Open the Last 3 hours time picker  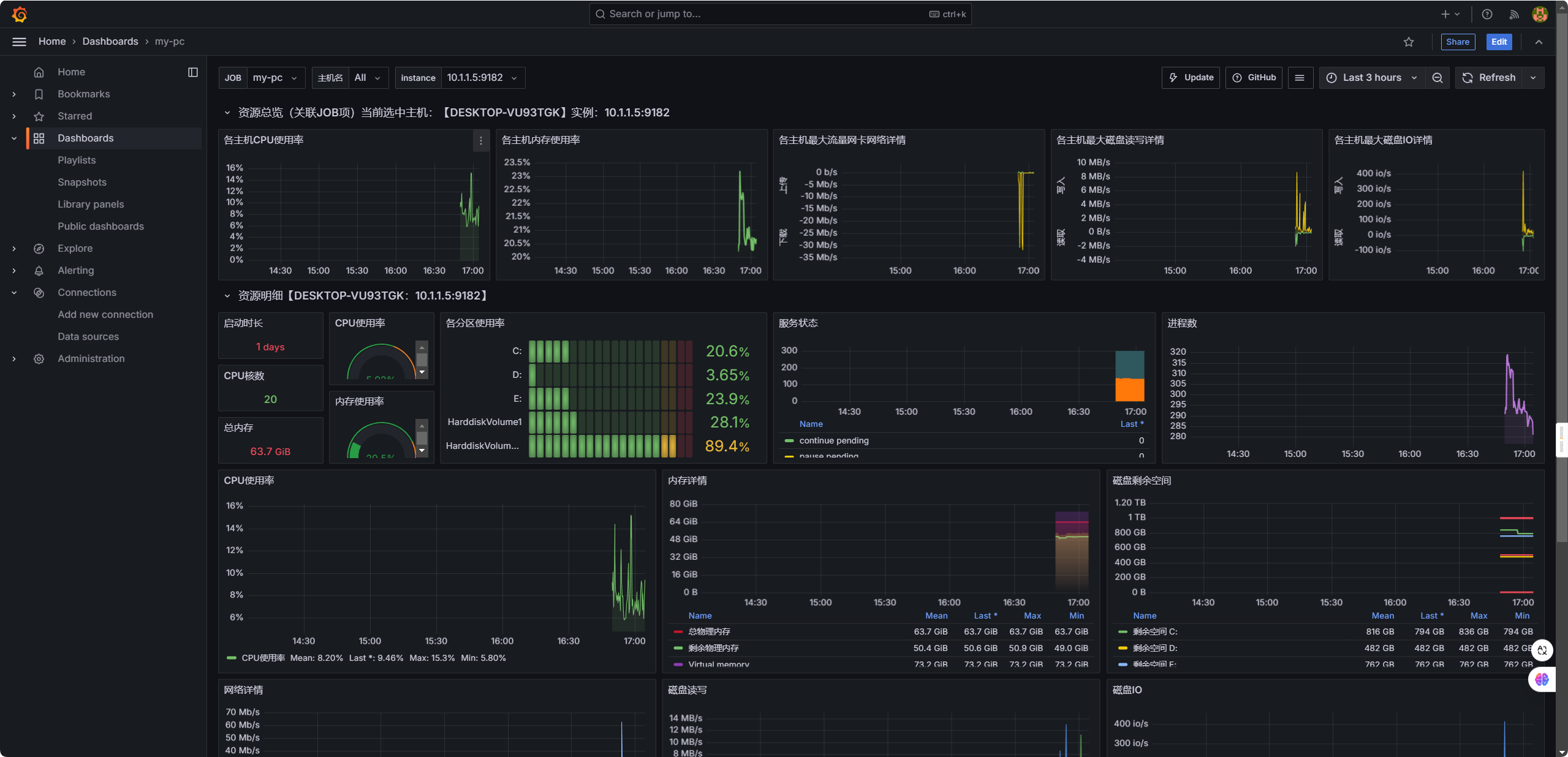1372,78
